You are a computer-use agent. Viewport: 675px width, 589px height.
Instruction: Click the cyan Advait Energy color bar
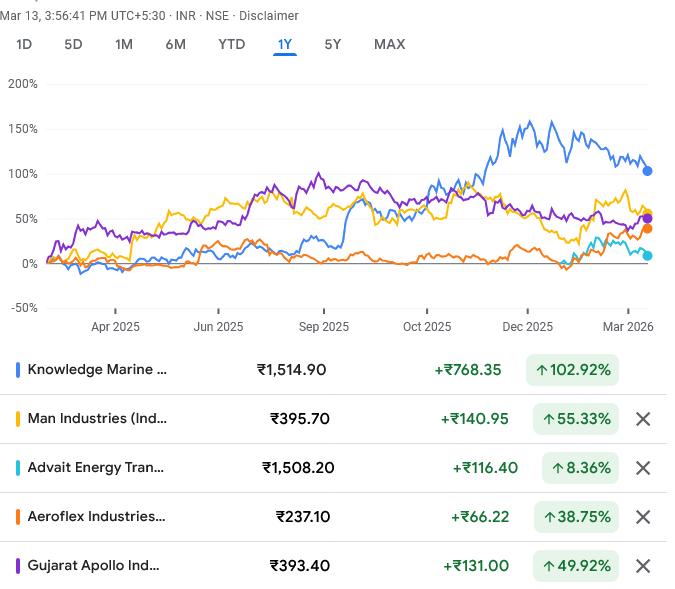point(18,468)
